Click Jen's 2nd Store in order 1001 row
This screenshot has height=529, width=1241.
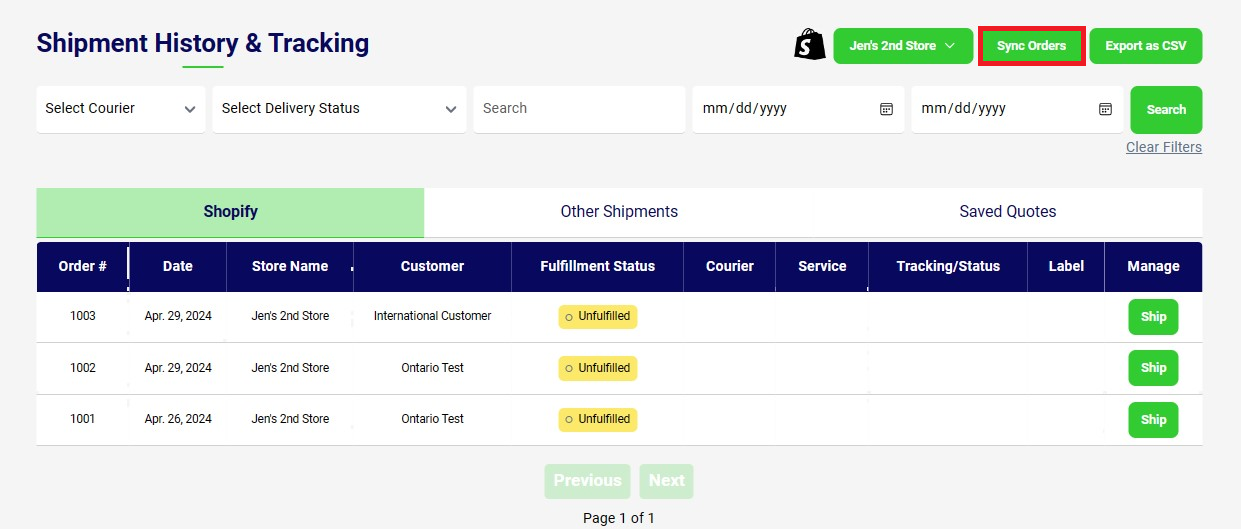(290, 419)
